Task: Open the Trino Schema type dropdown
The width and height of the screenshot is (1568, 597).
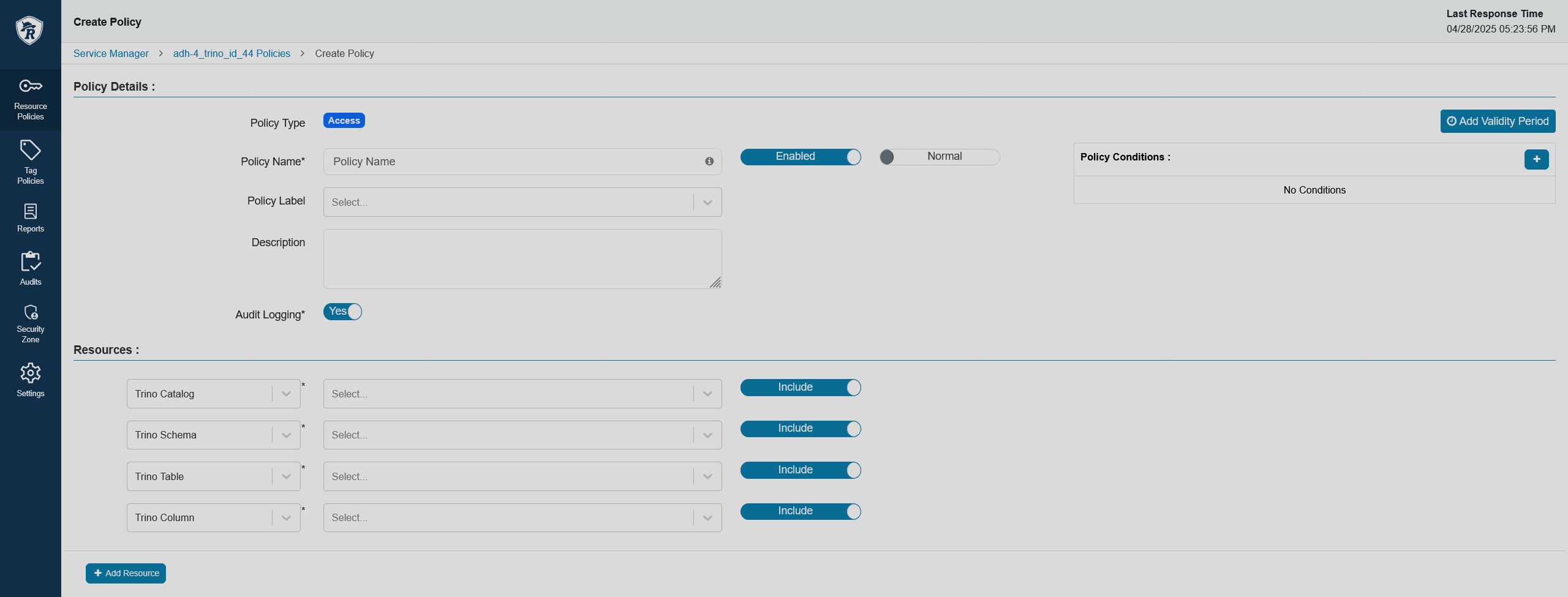Action: pos(213,435)
